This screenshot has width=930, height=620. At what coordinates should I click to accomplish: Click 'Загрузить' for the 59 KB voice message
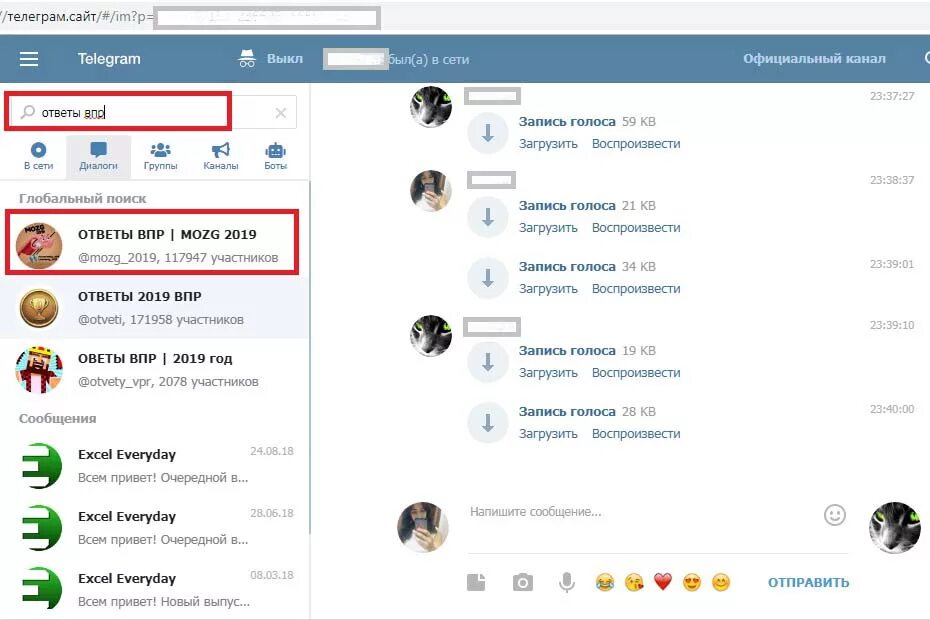(x=548, y=144)
